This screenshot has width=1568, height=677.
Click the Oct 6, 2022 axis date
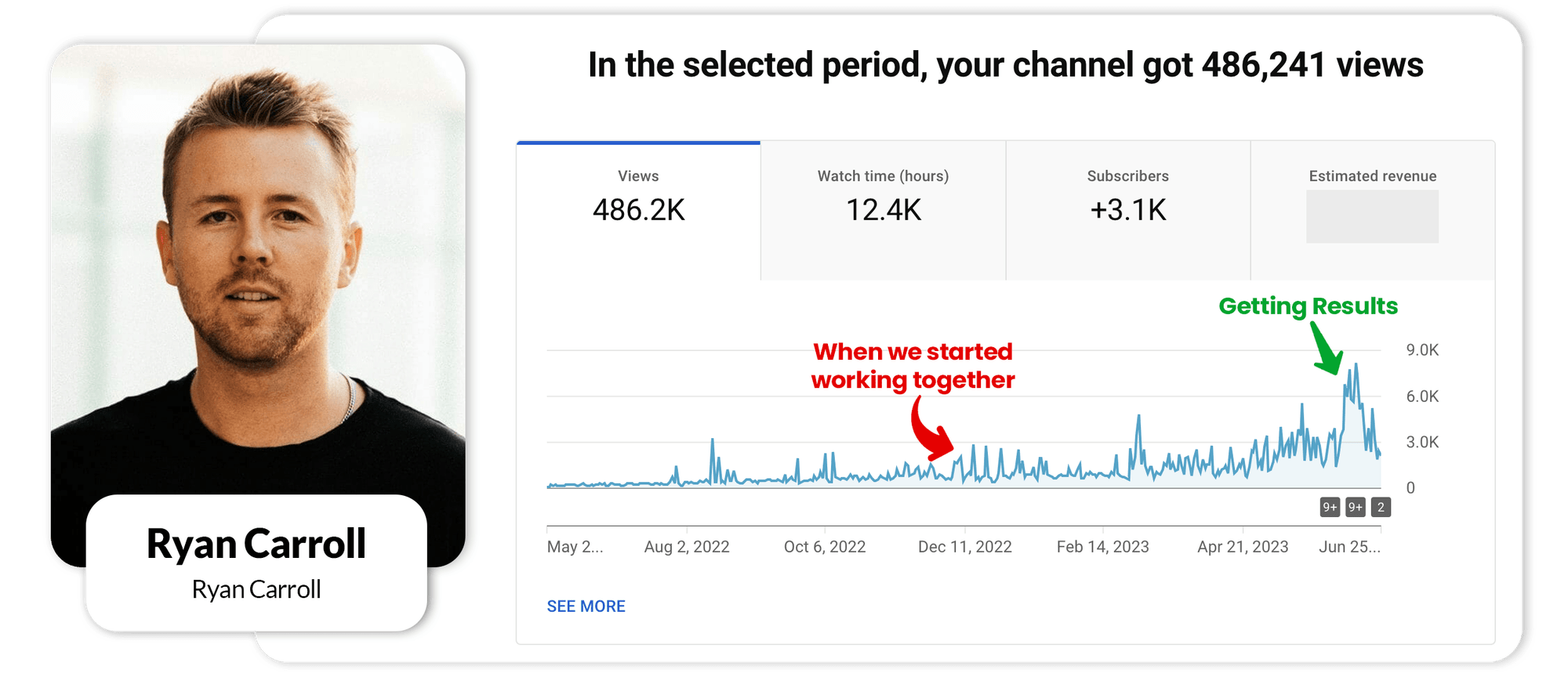825,547
